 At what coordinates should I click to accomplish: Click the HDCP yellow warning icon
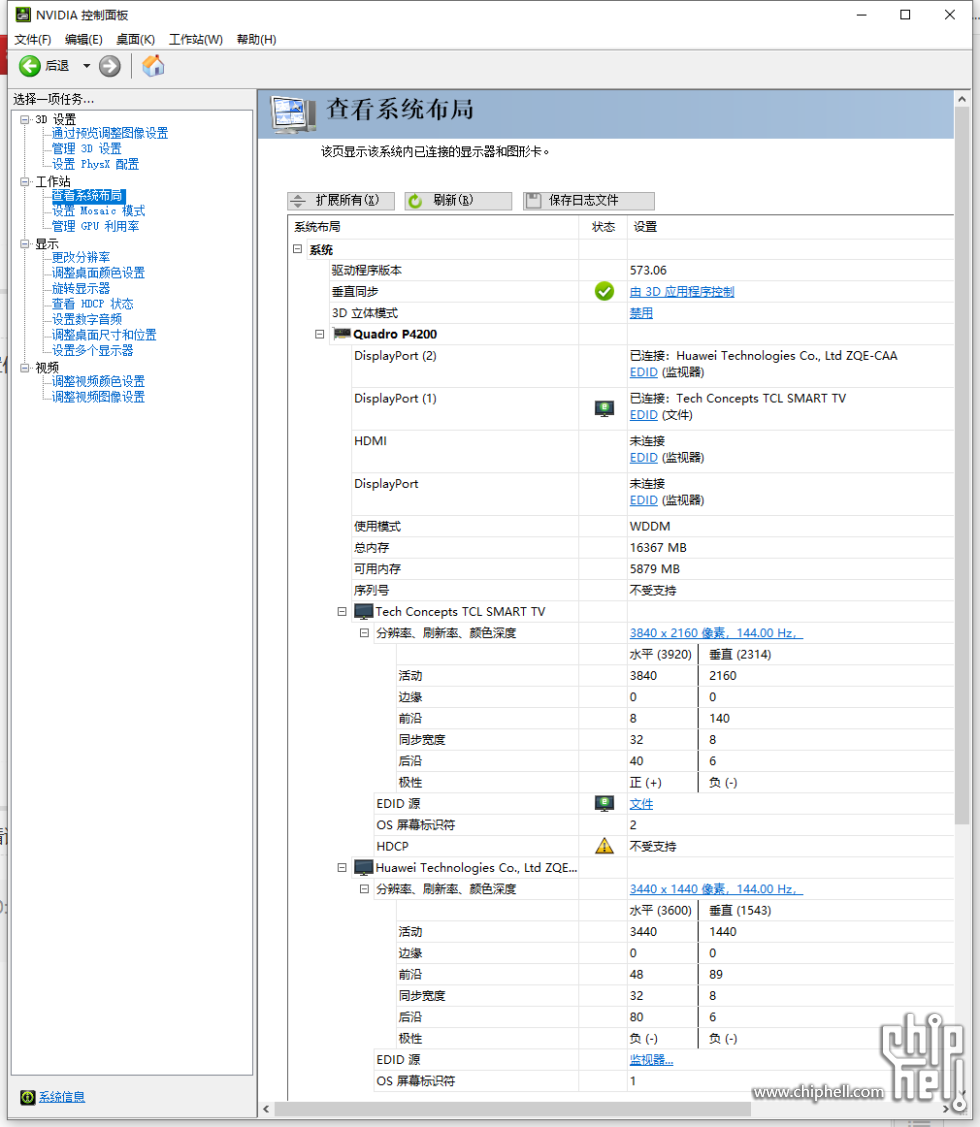click(x=604, y=846)
